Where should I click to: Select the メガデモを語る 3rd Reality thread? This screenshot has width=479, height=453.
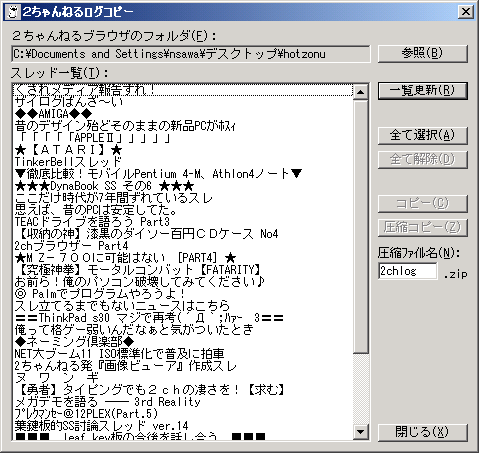click(x=107, y=402)
